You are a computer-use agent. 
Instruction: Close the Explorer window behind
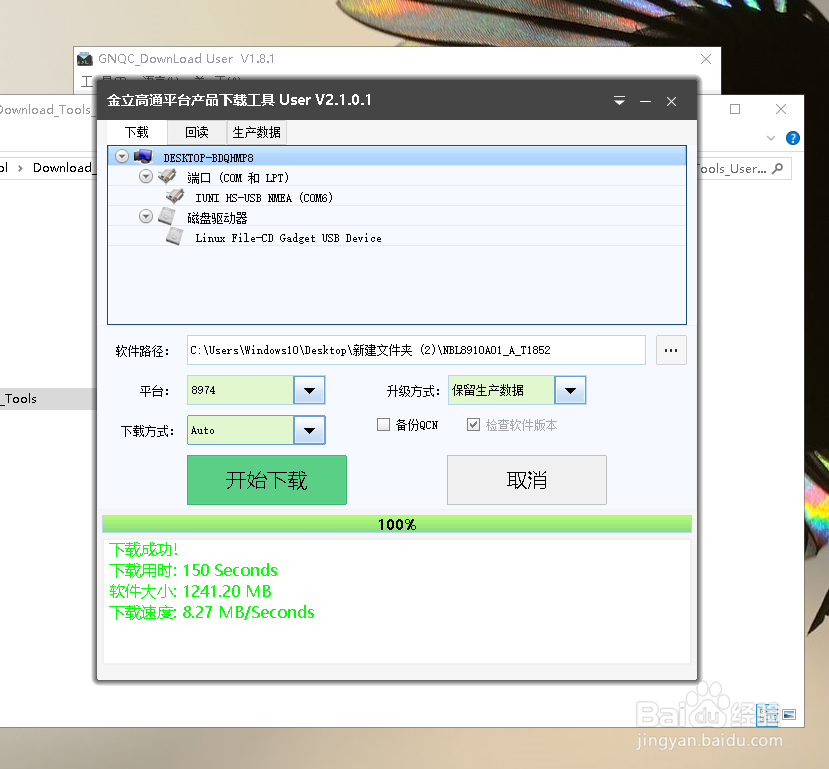pyautogui.click(x=781, y=109)
